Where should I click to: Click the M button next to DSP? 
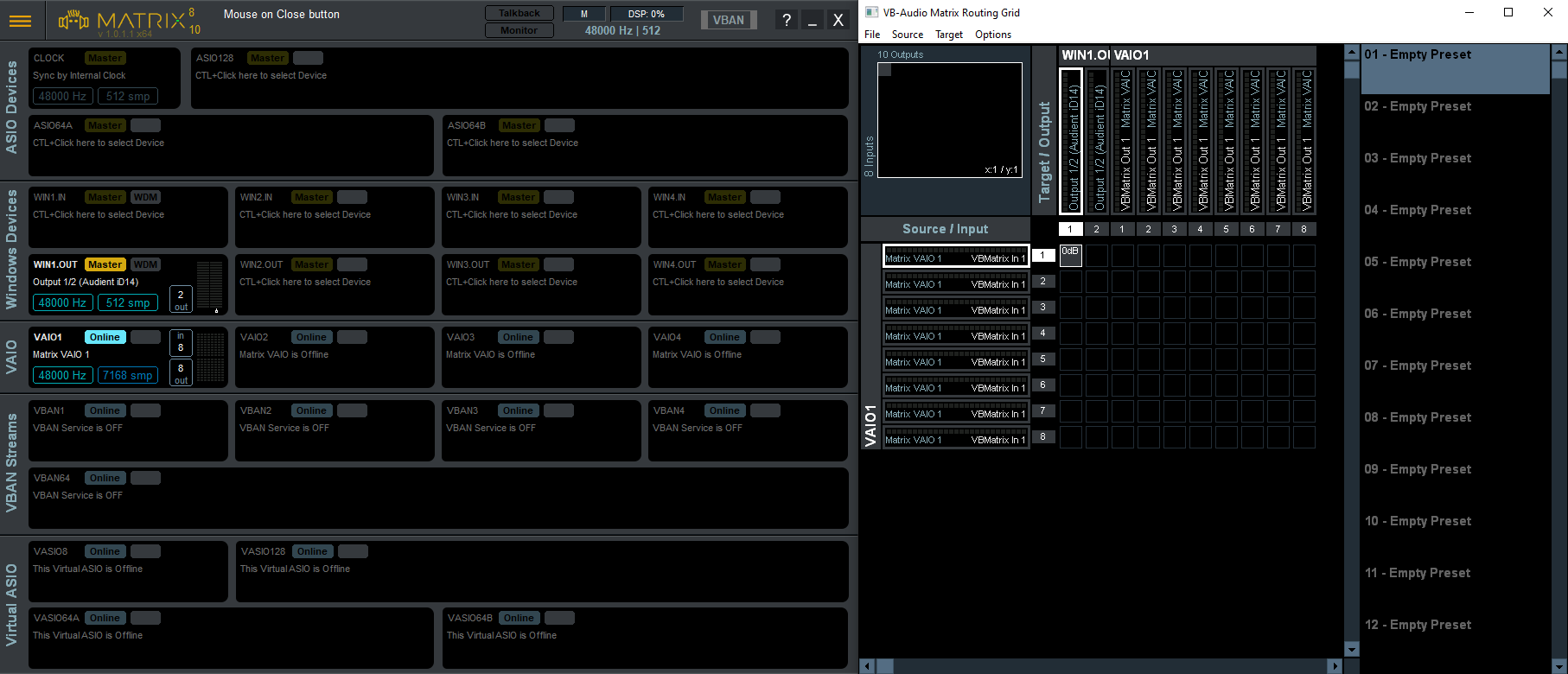[583, 14]
